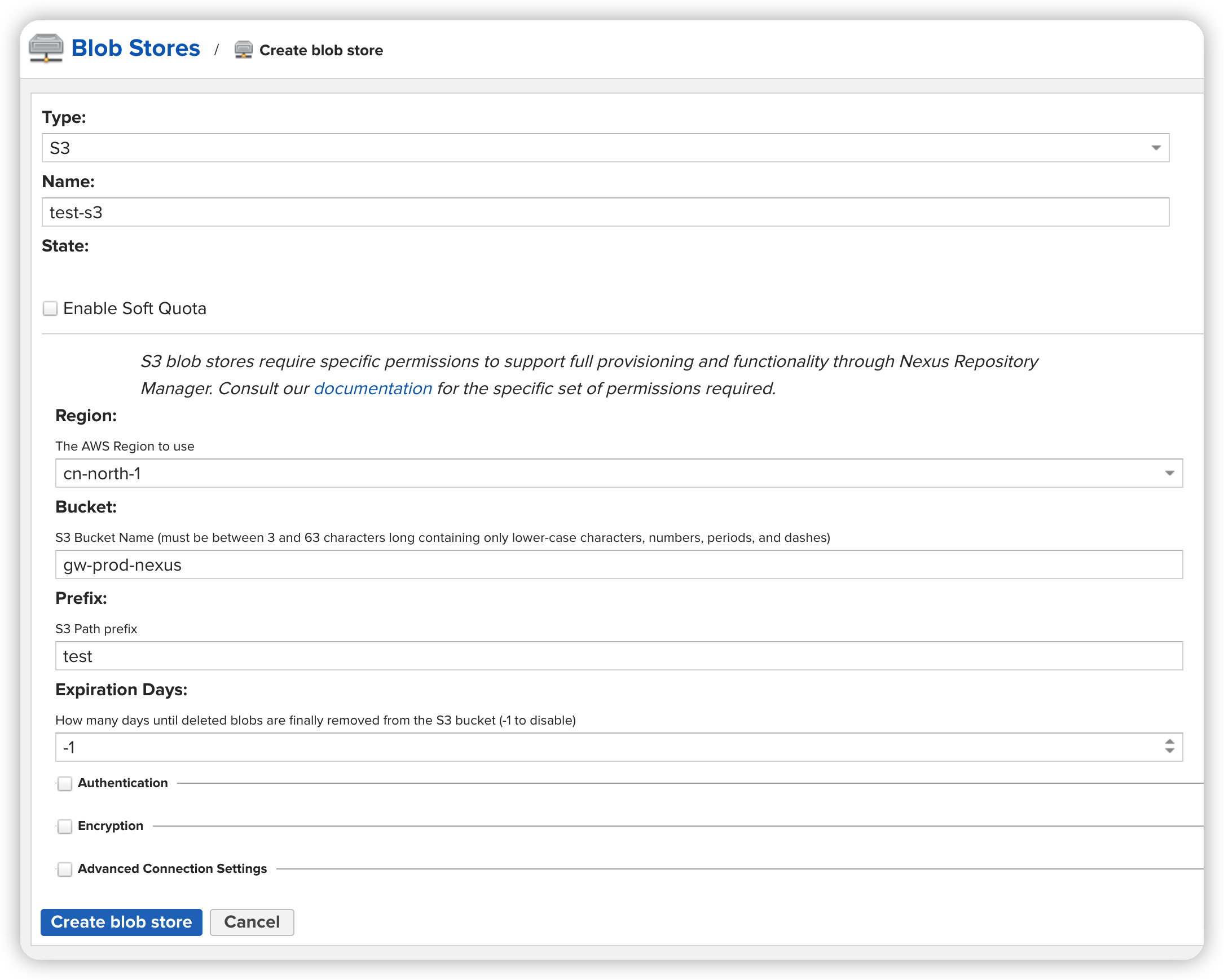
Task: Click the Create blob store breadcrumb text
Action: click(x=321, y=51)
